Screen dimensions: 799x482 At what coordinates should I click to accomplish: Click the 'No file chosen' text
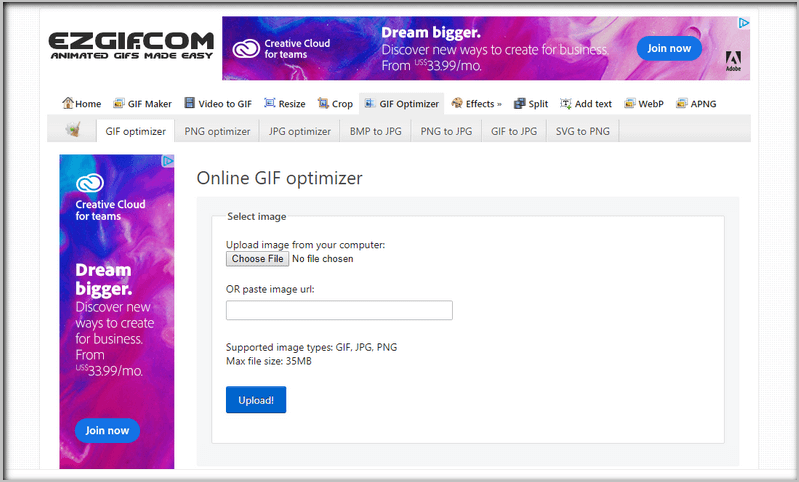click(x=323, y=258)
